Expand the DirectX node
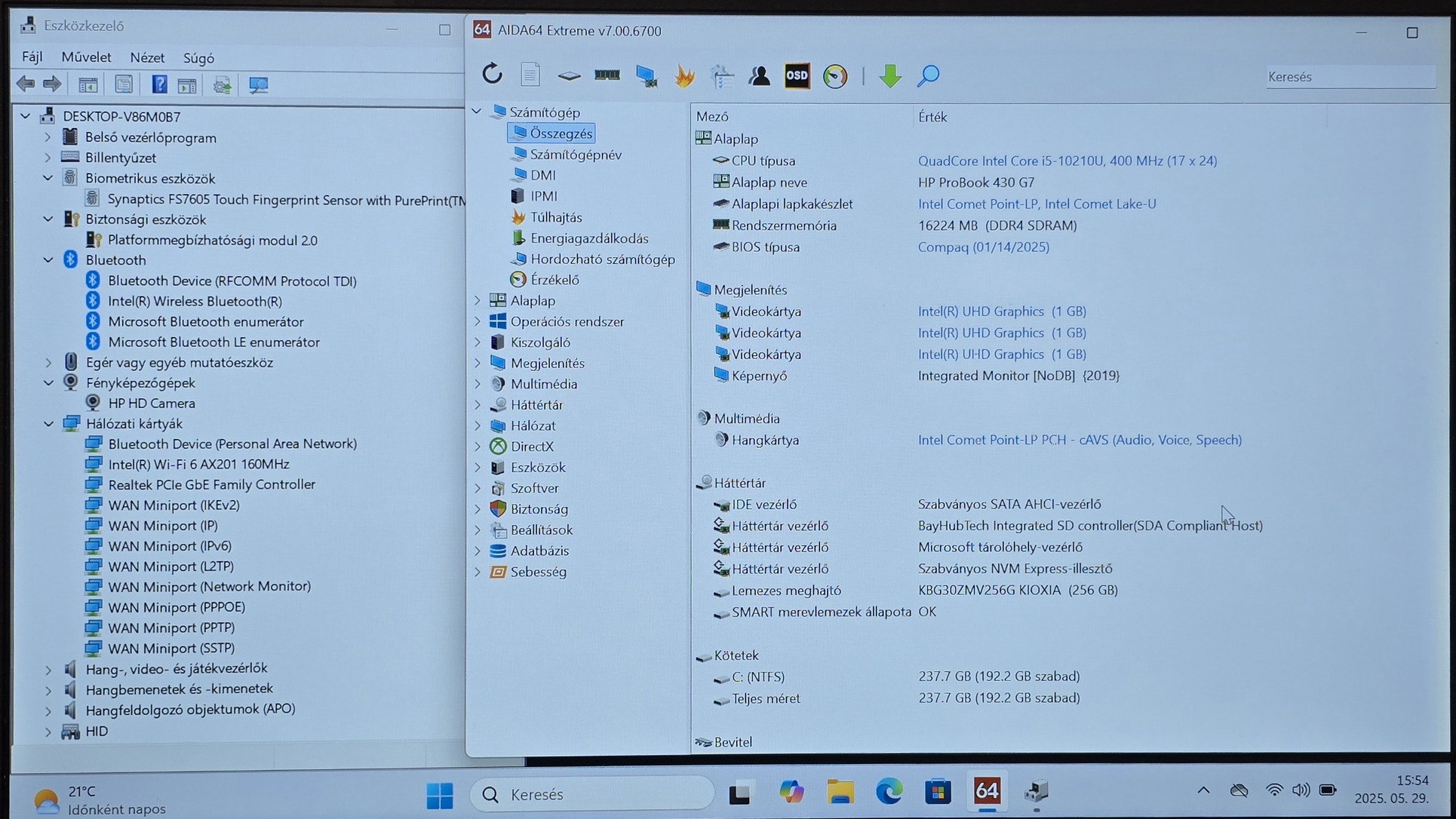The image size is (1456, 819). coord(478,446)
